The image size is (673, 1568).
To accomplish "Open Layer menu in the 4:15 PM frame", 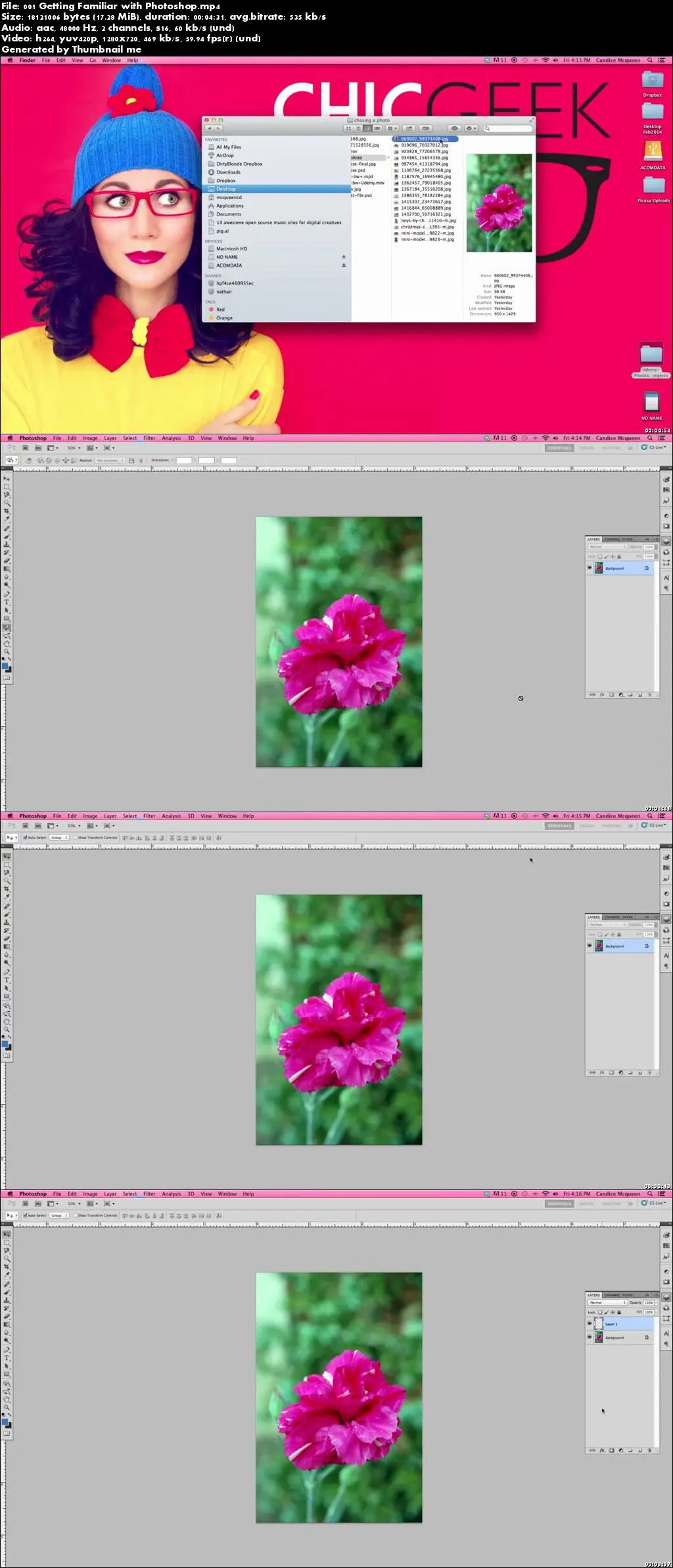I will pyautogui.click(x=110, y=816).
